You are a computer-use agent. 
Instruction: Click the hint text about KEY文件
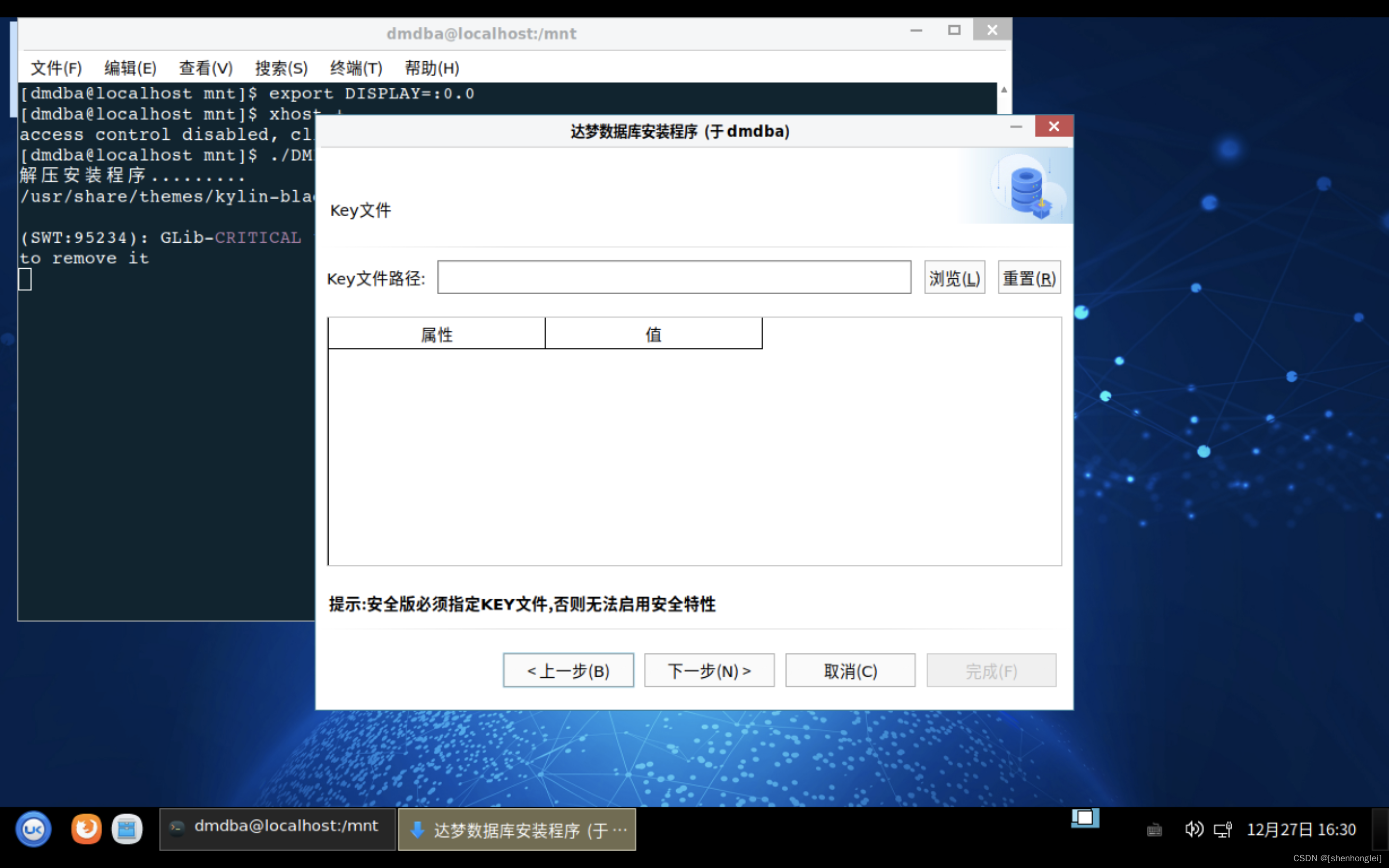pos(522,604)
